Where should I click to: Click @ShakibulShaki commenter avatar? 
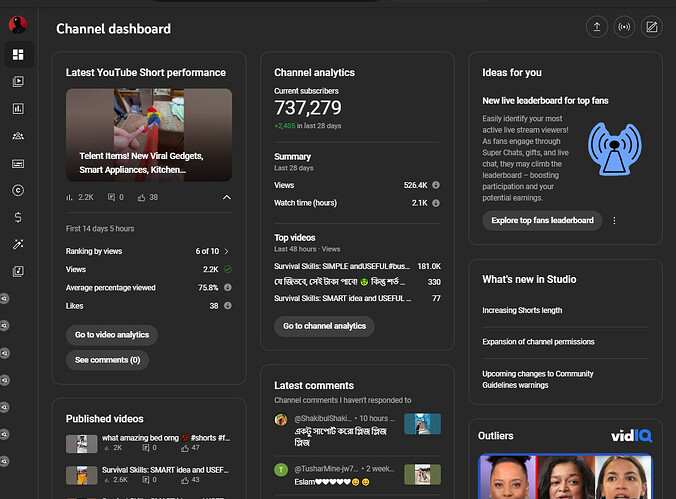click(x=281, y=419)
